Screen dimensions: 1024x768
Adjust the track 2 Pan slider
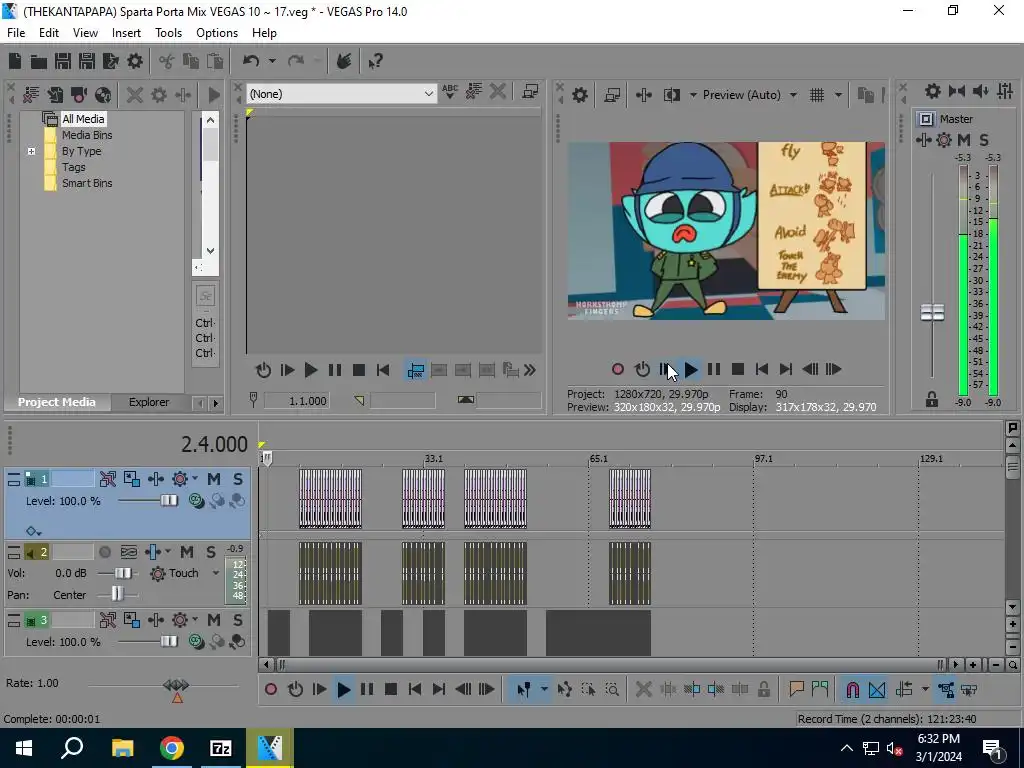[x=118, y=594]
